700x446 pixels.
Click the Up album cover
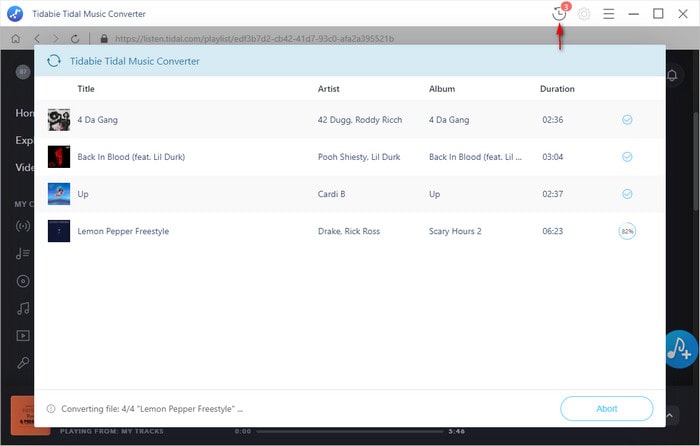(x=59, y=194)
